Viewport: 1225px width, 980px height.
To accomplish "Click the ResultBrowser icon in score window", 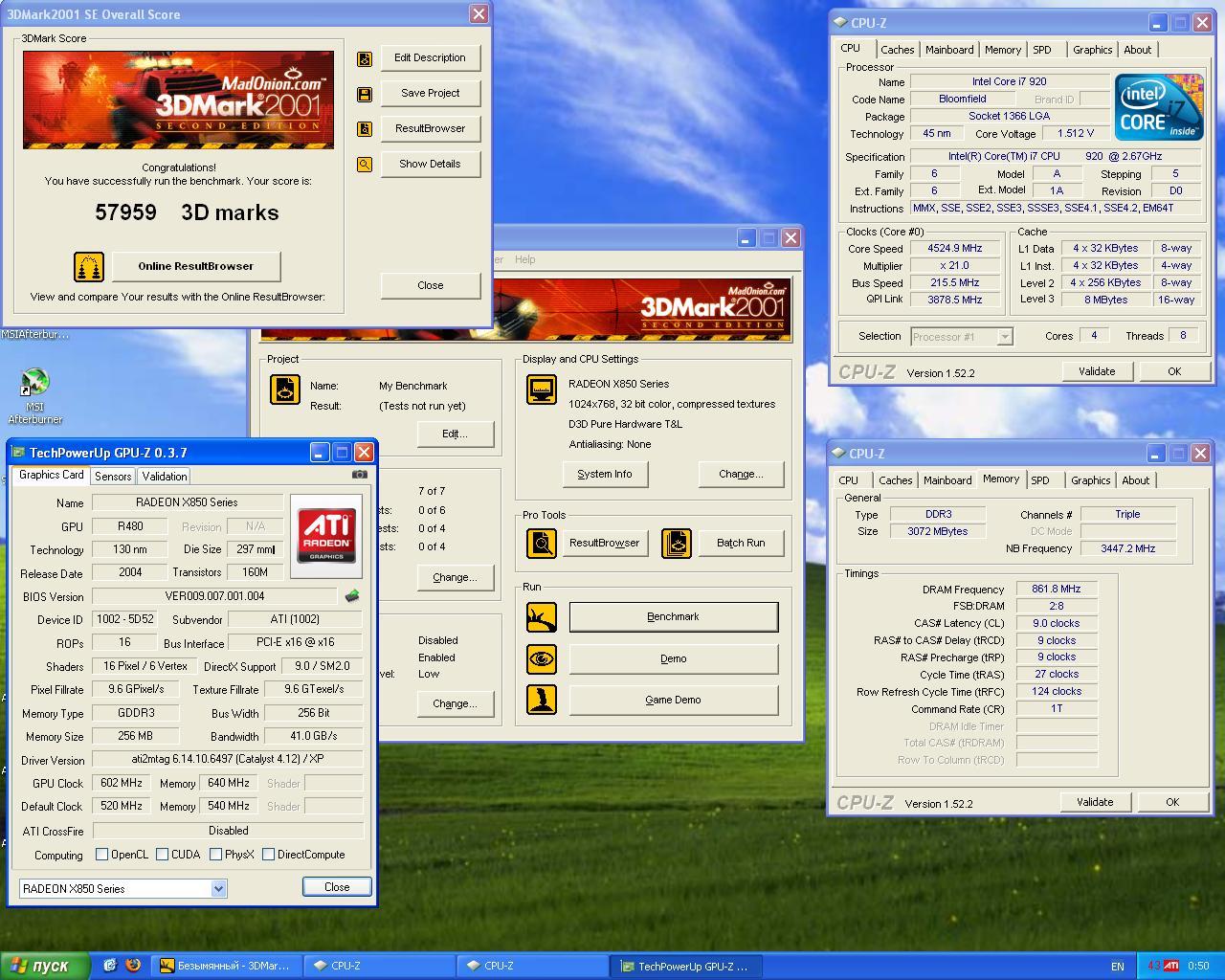I will pos(365,129).
